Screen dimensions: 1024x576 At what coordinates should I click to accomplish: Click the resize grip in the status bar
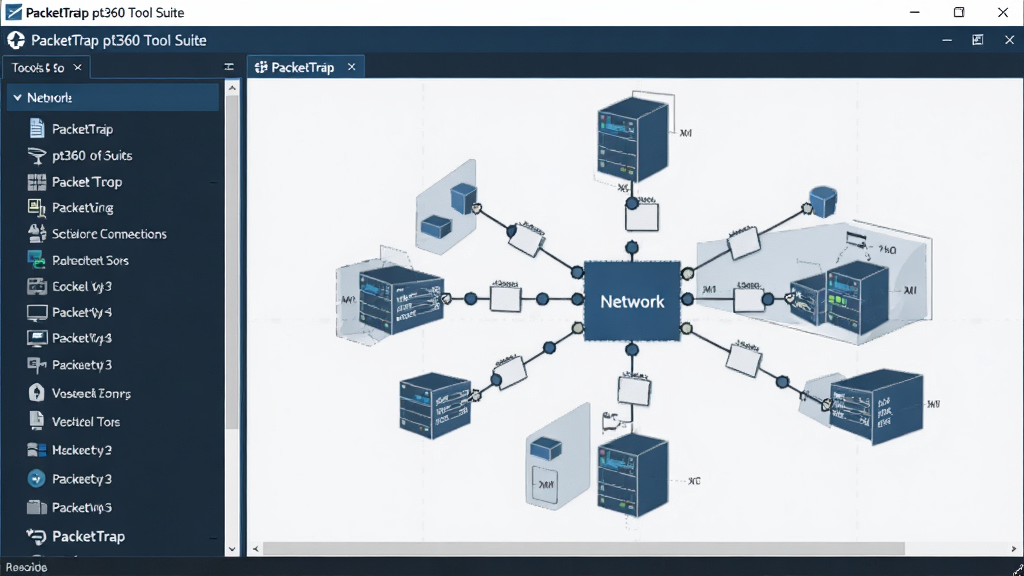[1017, 569]
